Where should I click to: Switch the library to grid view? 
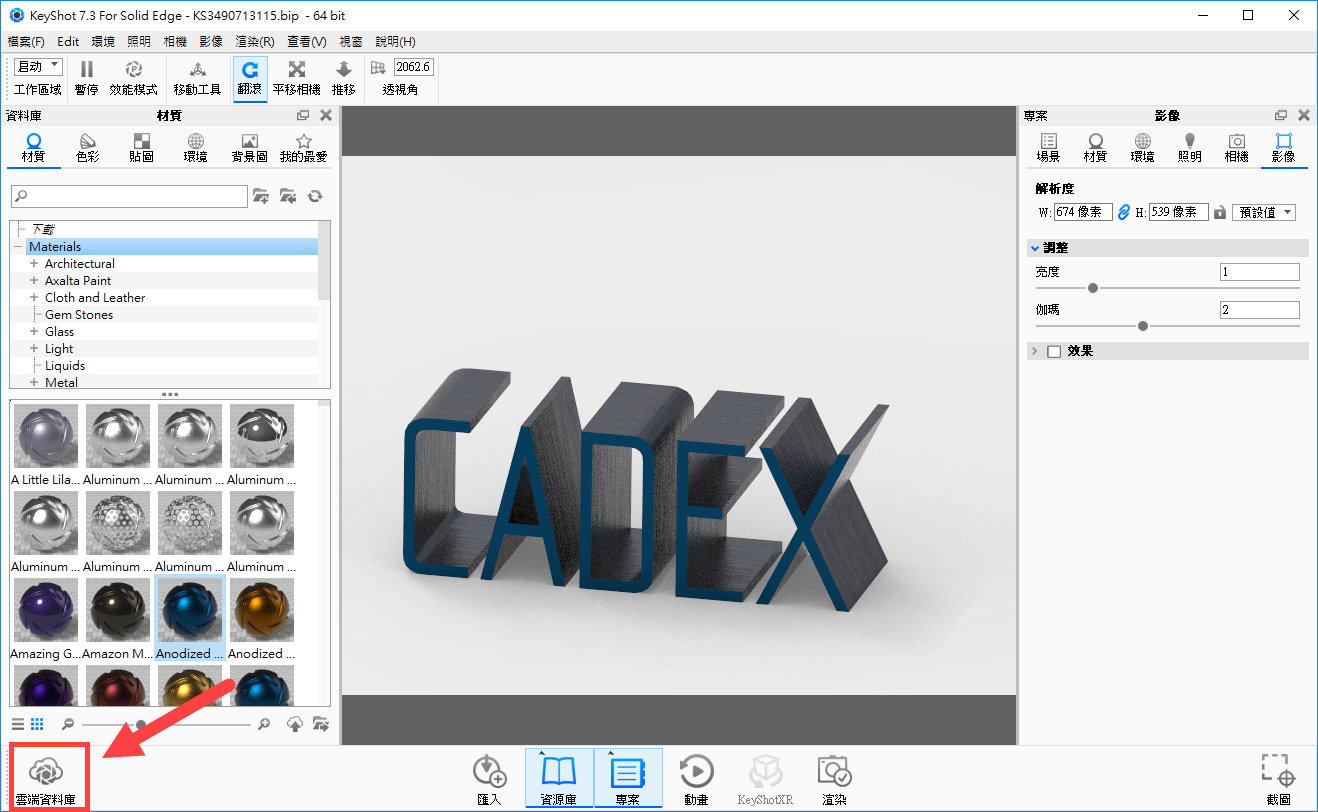37,724
